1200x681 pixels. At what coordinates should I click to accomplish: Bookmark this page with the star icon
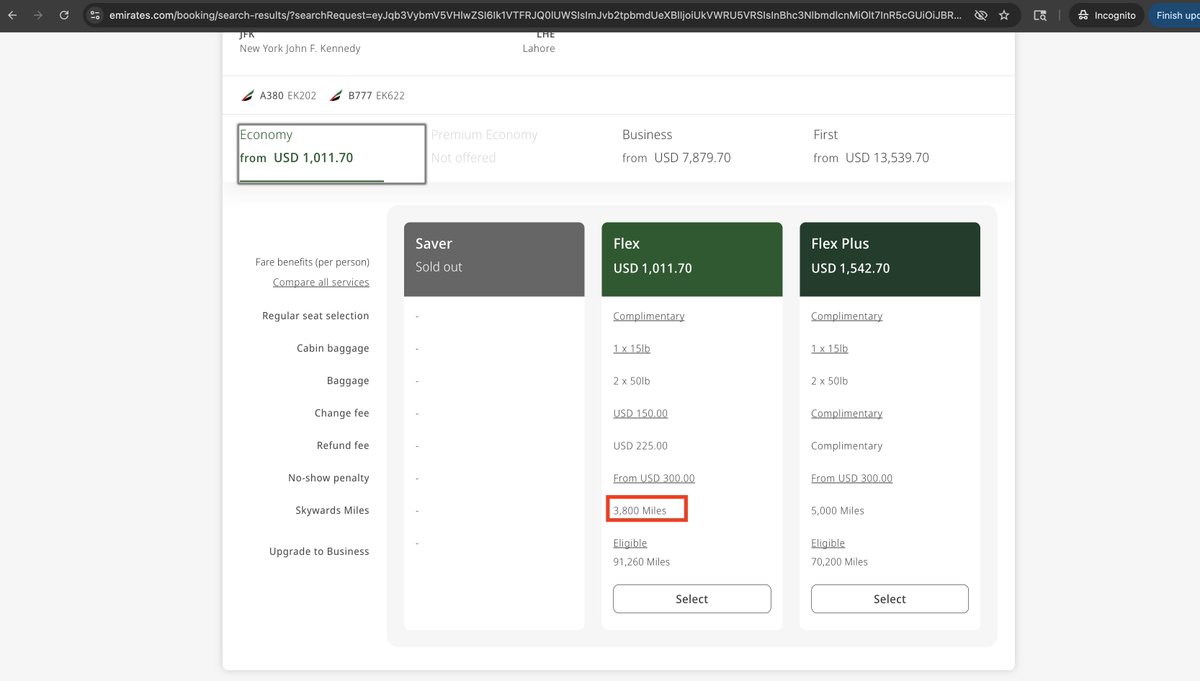coord(1004,16)
